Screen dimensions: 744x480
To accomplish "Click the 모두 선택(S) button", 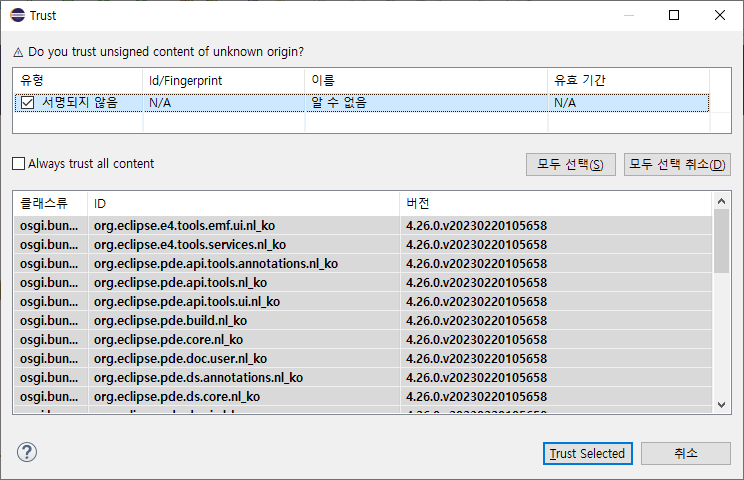I will click(570, 165).
